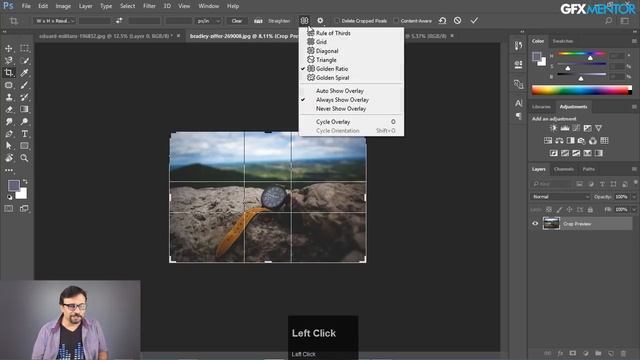
Task: Open the crop settings gear icon
Action: point(320,20)
